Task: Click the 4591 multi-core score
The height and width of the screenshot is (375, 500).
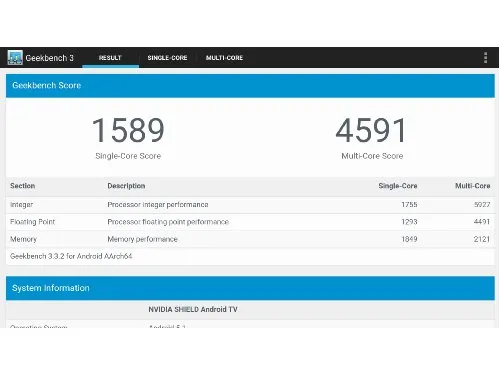Action: pyautogui.click(x=371, y=130)
